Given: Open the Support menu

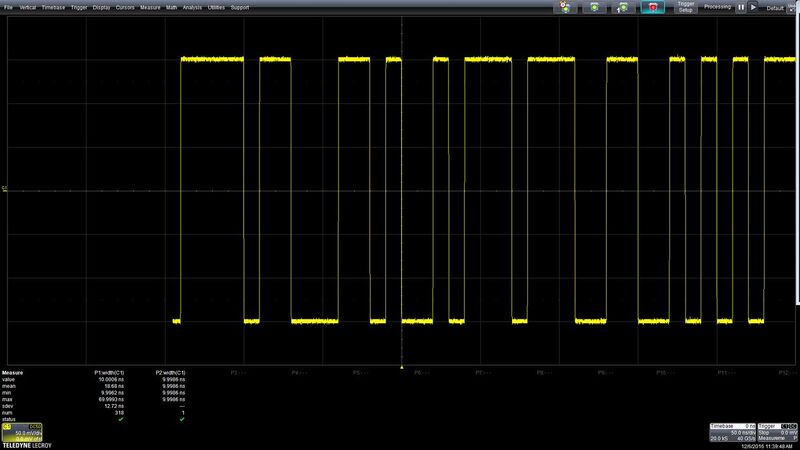Looking at the screenshot, I should click(x=240, y=8).
